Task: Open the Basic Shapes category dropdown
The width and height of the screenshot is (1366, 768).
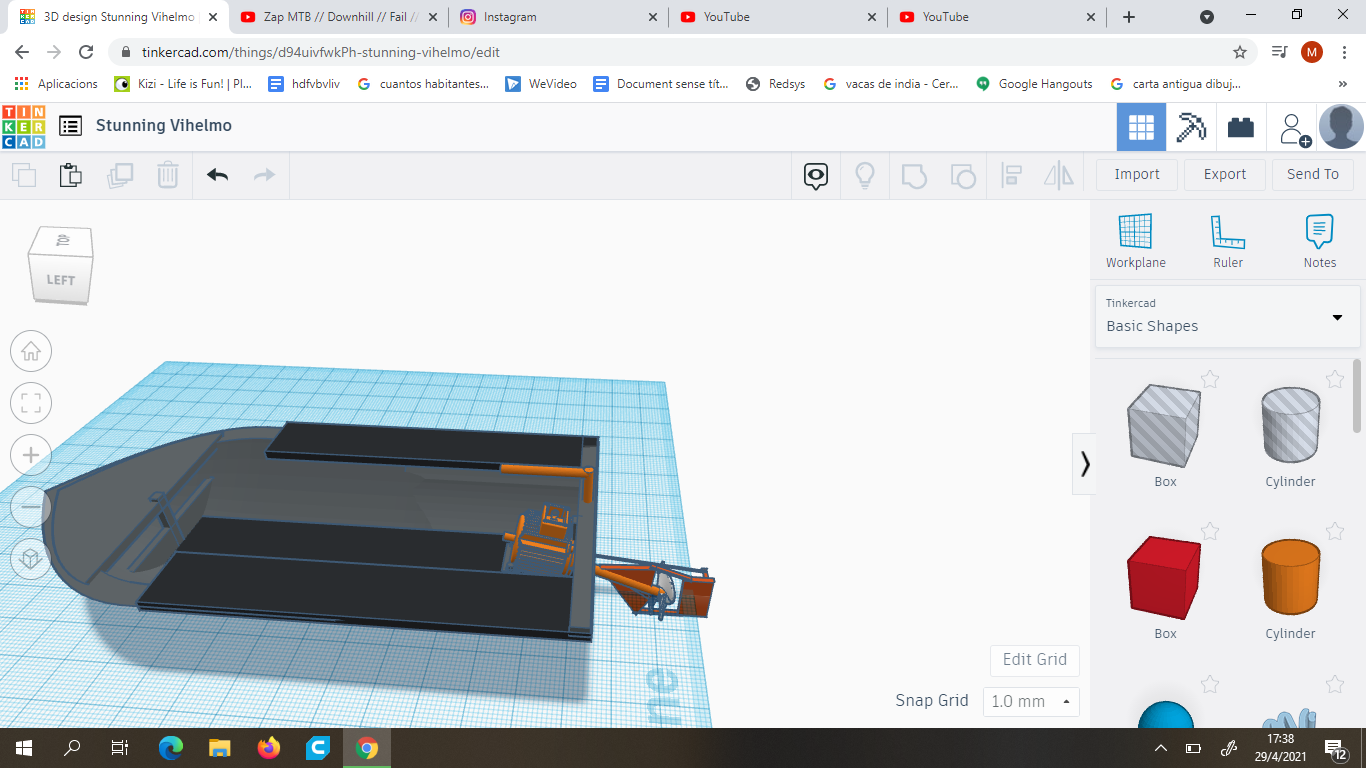Action: click(1227, 316)
